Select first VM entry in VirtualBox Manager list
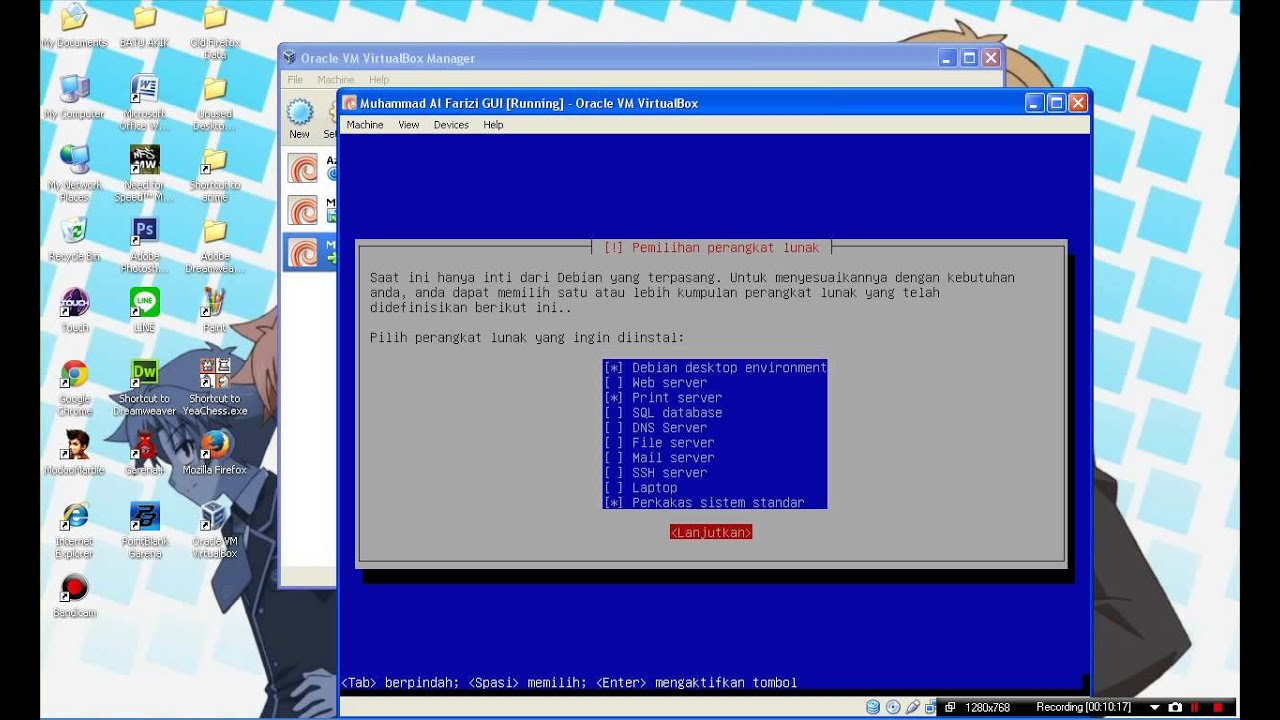 coord(310,168)
